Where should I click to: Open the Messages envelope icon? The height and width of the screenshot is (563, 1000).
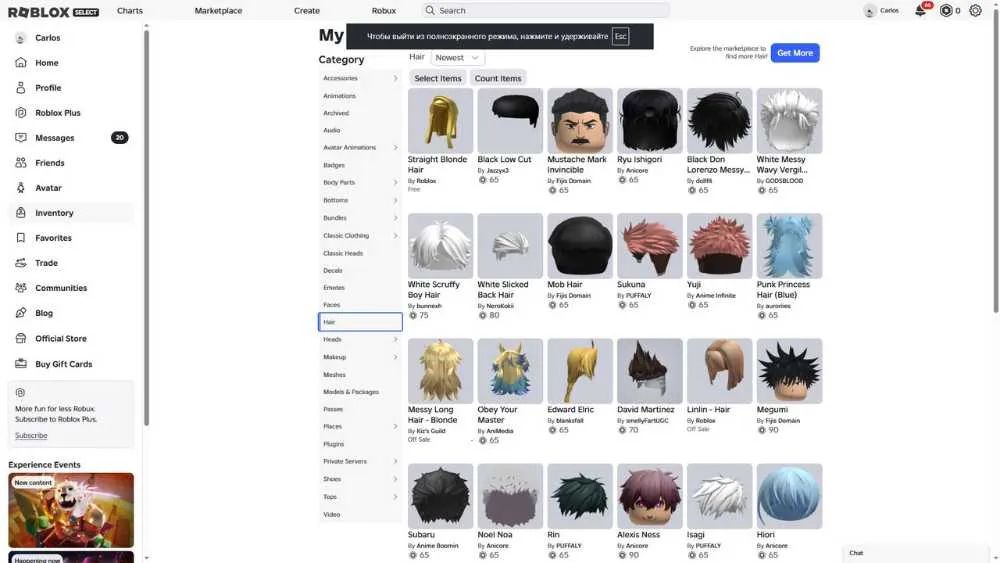(x=20, y=138)
